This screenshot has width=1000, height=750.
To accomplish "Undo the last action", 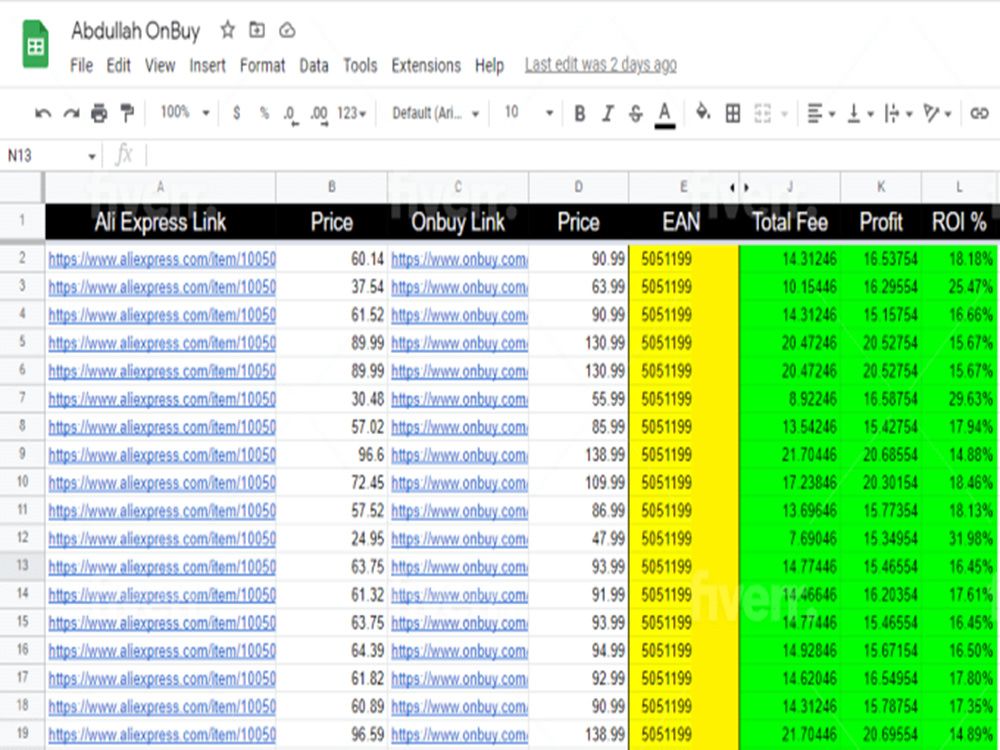I will pos(43,114).
